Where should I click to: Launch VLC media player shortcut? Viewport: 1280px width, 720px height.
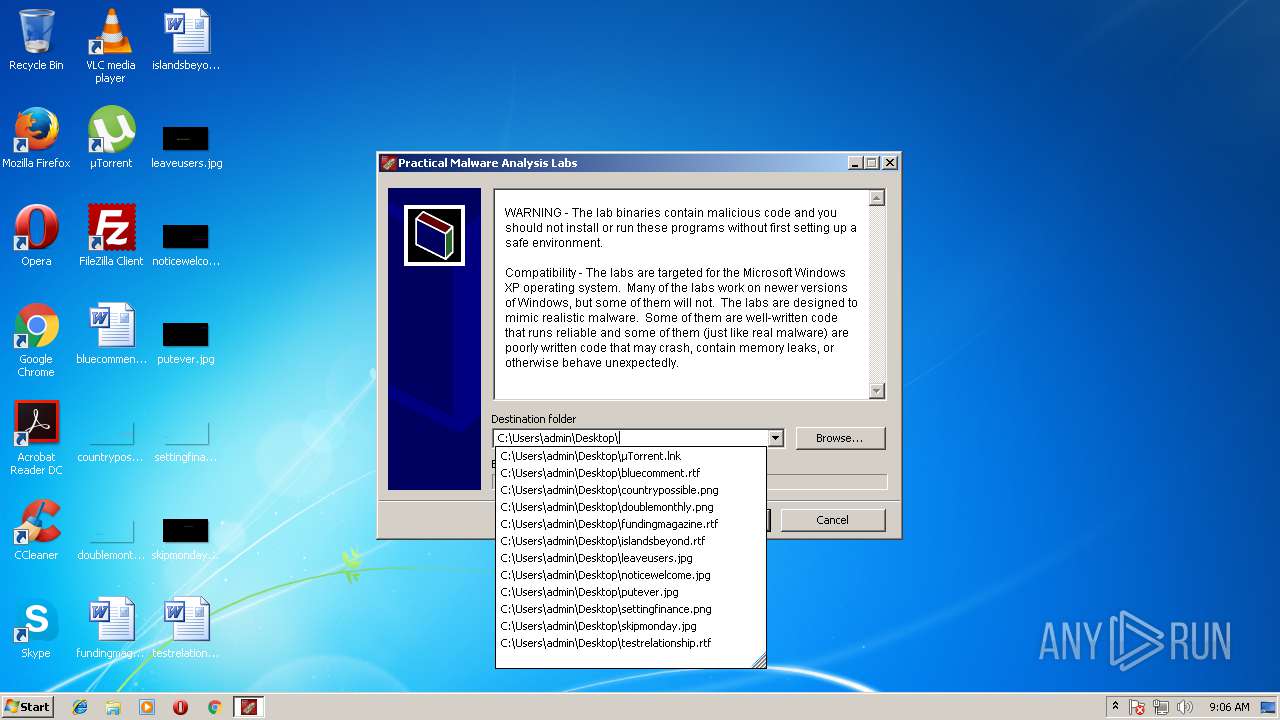point(110,46)
